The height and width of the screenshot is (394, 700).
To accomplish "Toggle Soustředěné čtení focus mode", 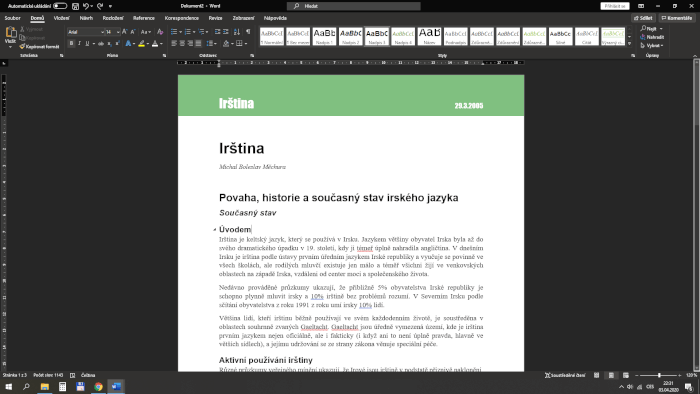I will 565,375.
